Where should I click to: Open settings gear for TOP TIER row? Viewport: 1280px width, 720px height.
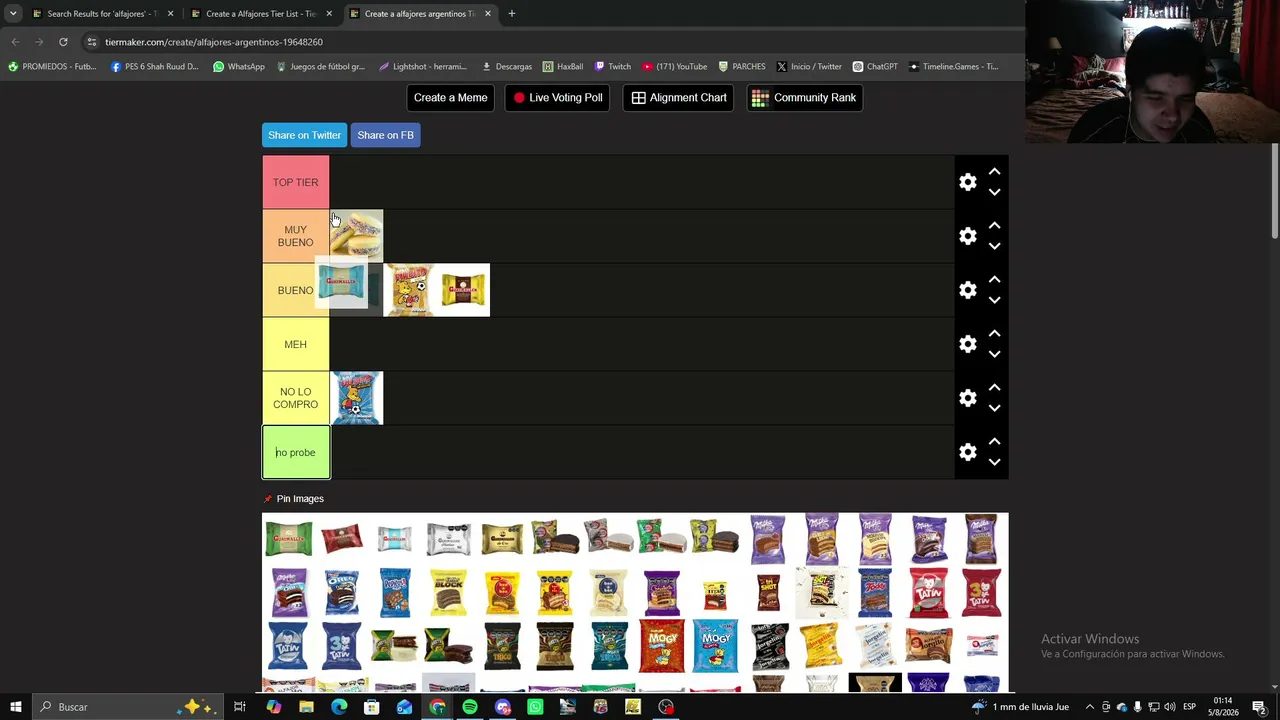pos(967,182)
